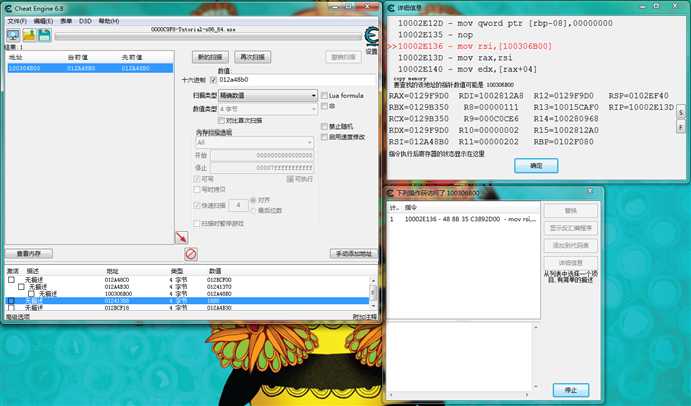Activate address list entry 012BCF18 checkbox

coord(11,308)
